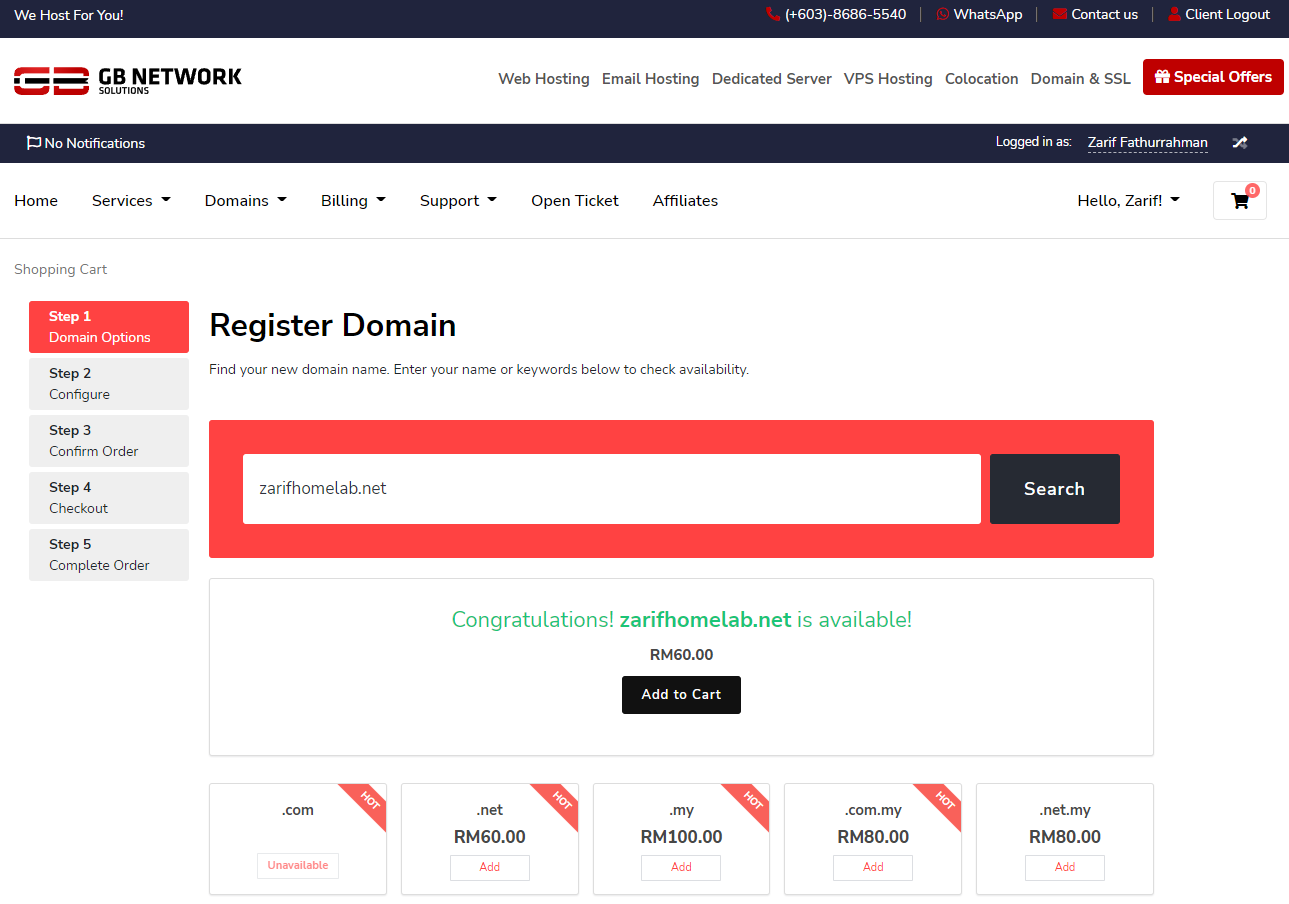Image resolution: width=1289 pixels, height=904 pixels.
Task: Expand the Services dropdown menu
Action: (x=131, y=201)
